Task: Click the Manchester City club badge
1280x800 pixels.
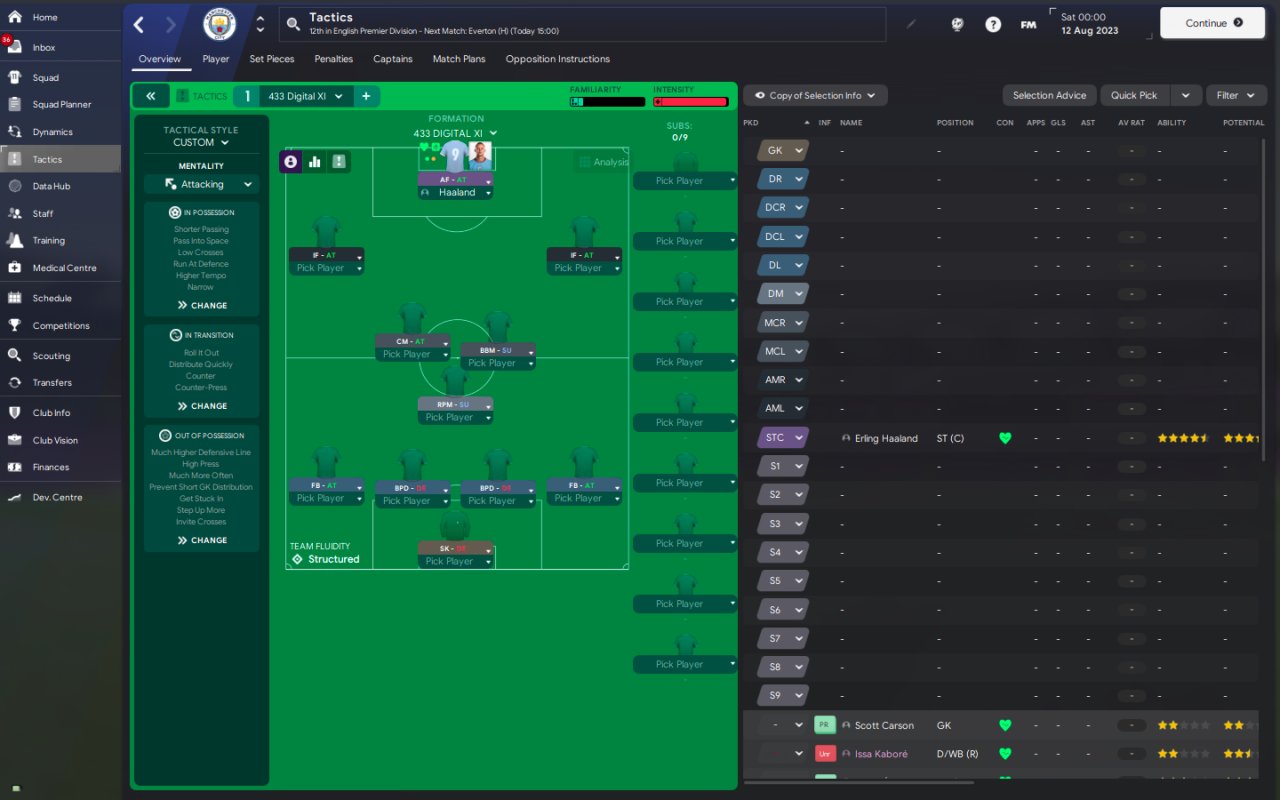Action: tap(219, 24)
